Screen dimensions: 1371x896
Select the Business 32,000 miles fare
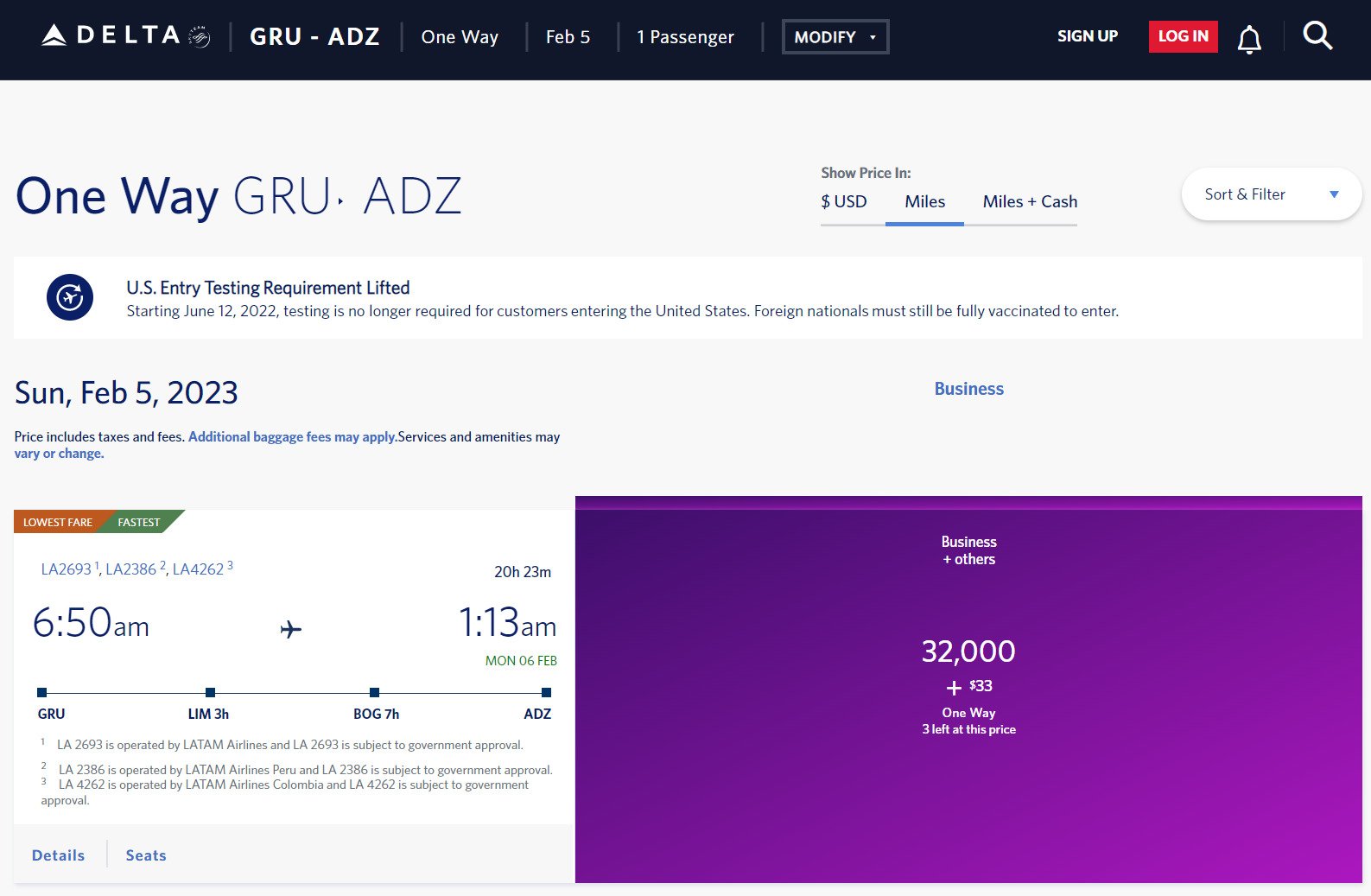pos(968,689)
